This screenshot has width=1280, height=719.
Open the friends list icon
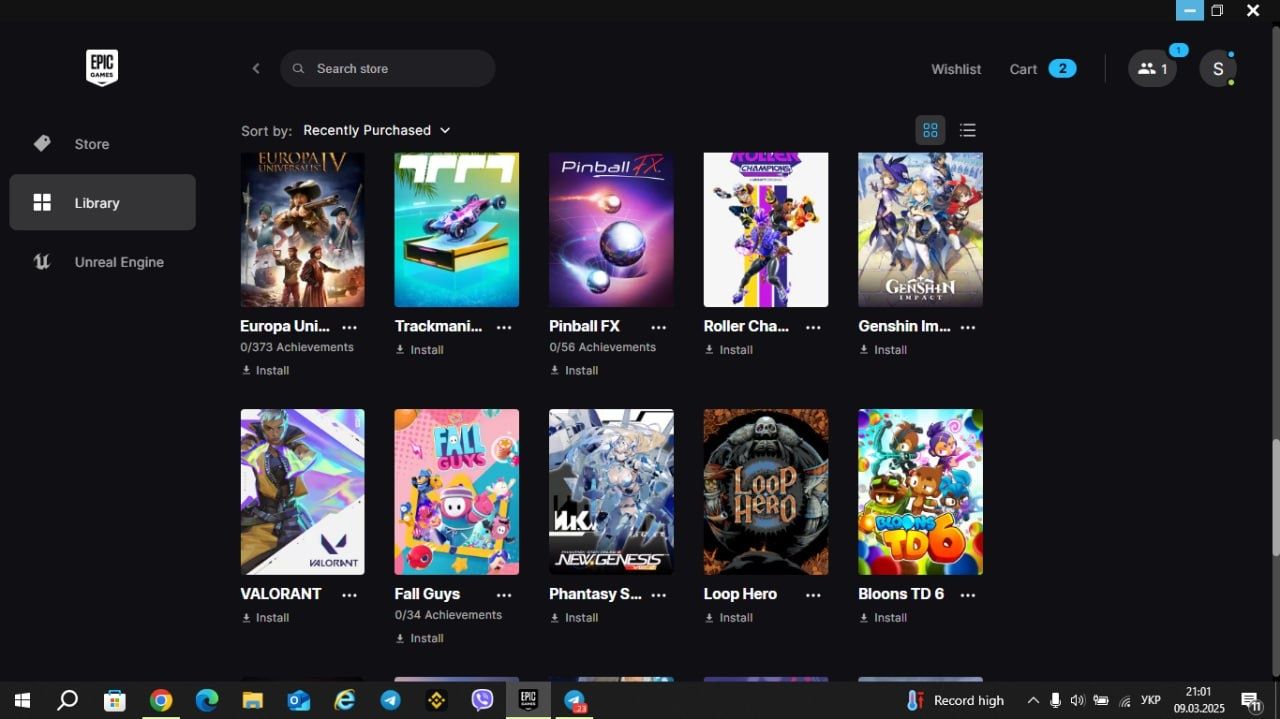1152,69
